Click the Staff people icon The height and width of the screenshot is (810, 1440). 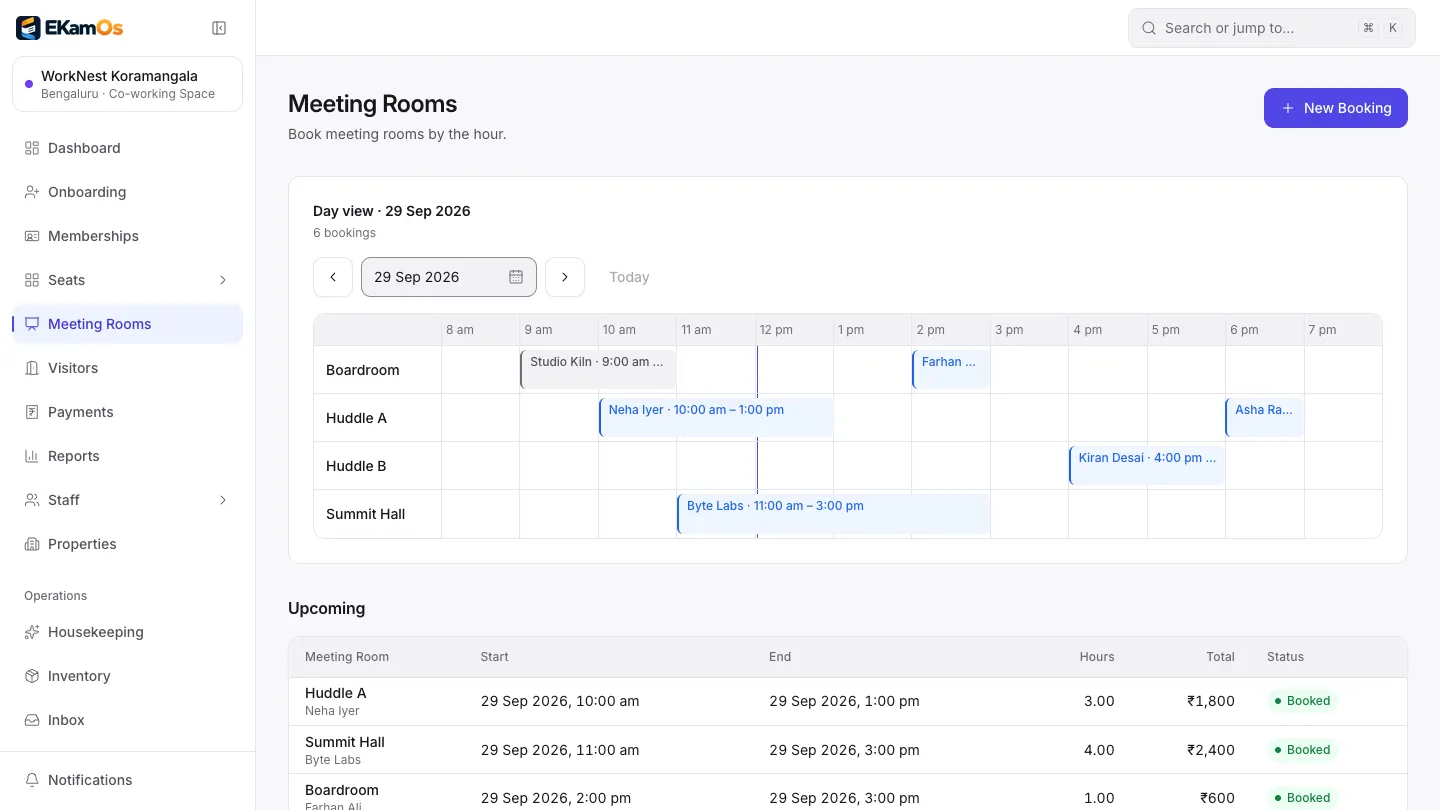32,500
